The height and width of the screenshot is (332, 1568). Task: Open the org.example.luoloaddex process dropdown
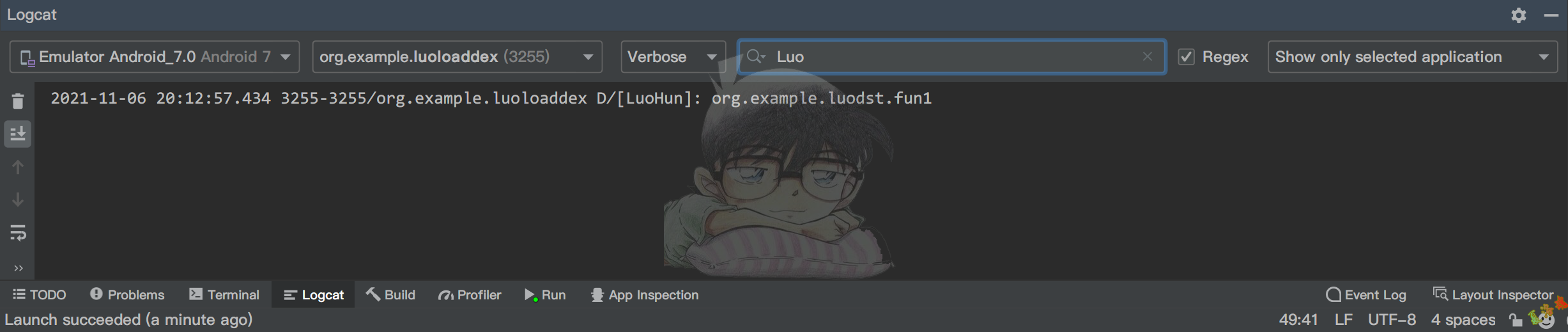pyautogui.click(x=457, y=57)
